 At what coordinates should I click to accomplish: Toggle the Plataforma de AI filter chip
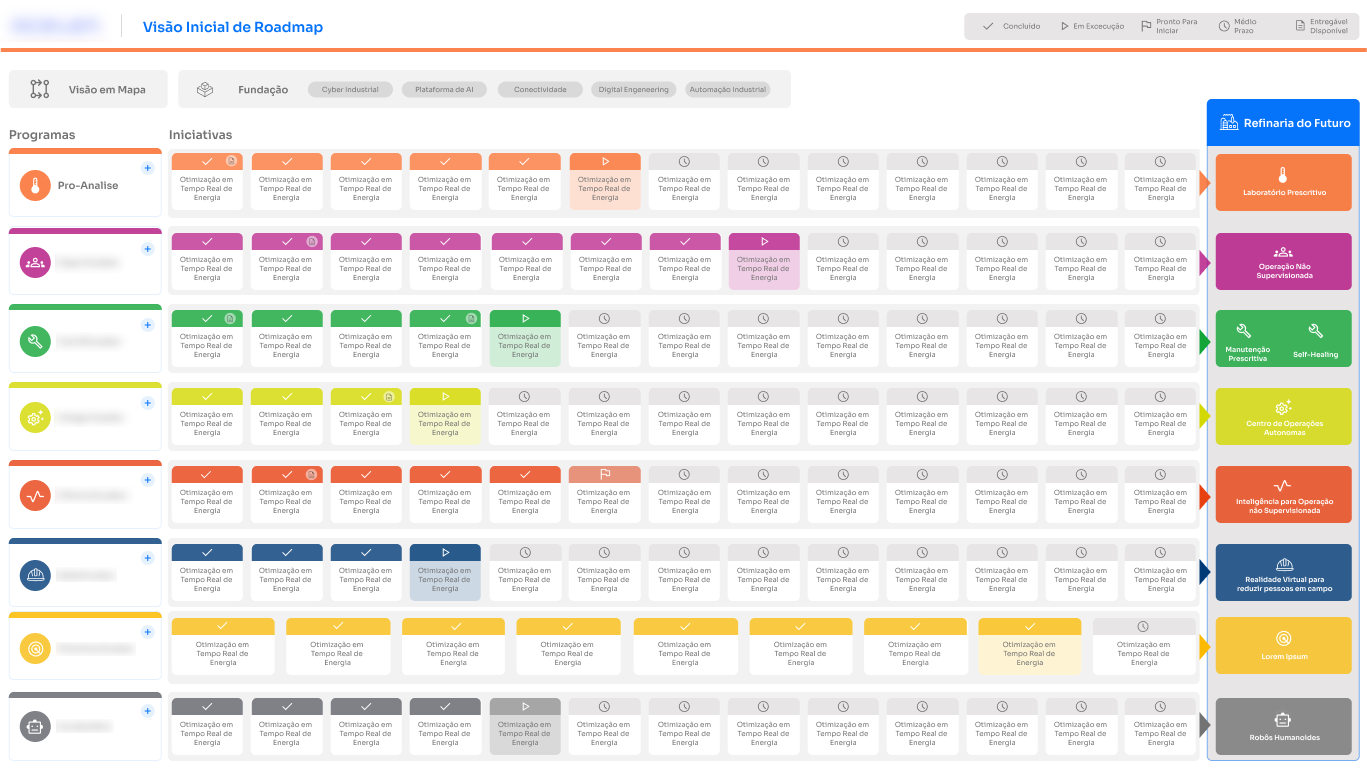pos(444,90)
